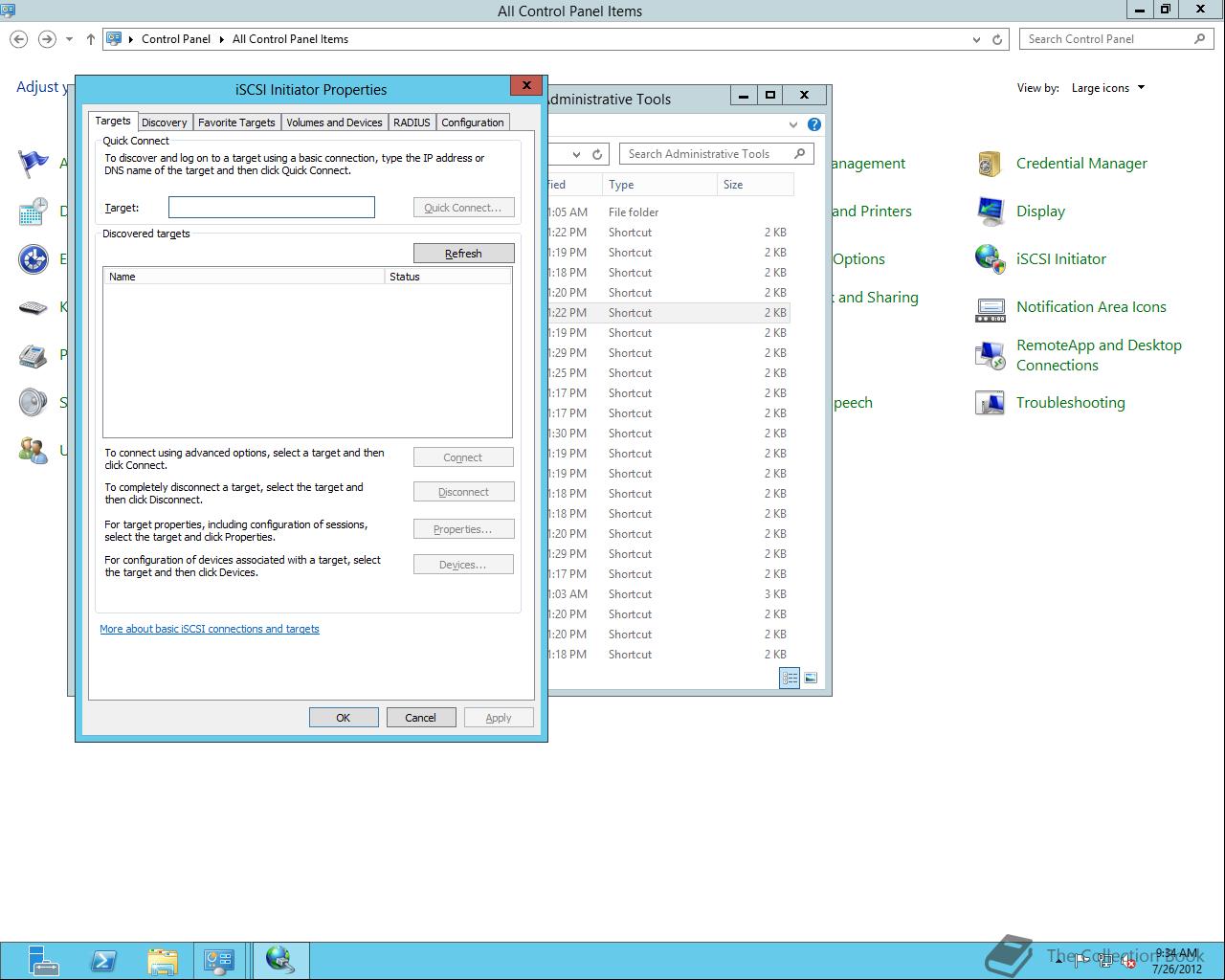1225x980 pixels.
Task: Expand Administrative Tools address bar dropdown
Action: click(x=576, y=154)
